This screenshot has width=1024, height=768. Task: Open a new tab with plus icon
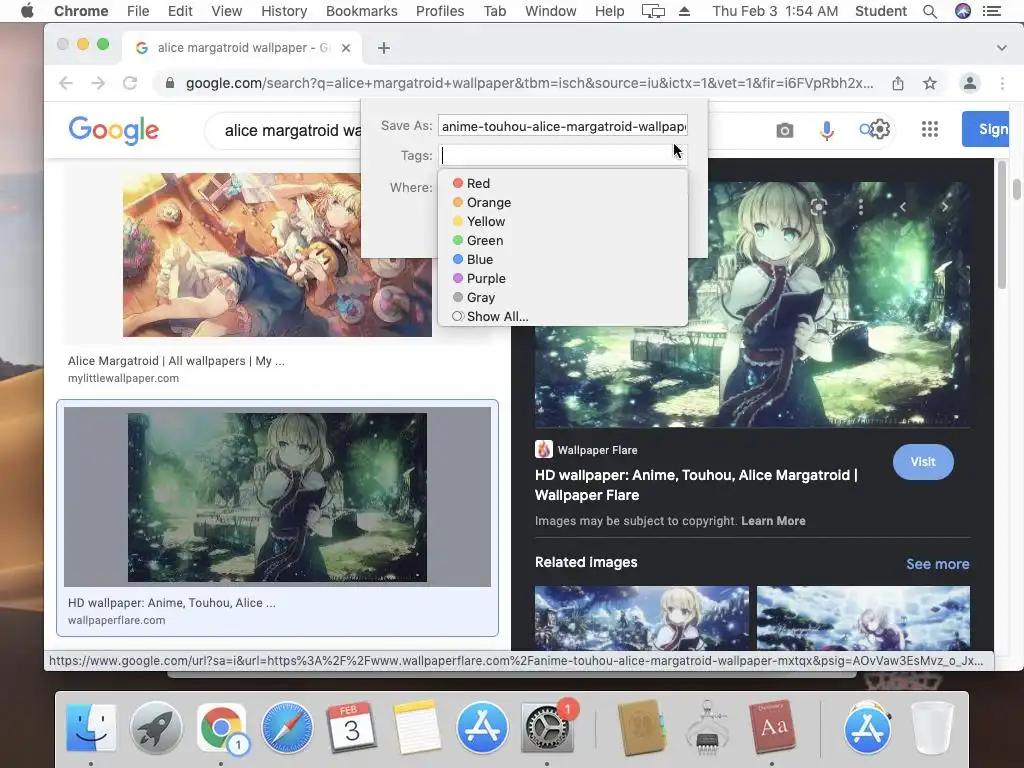point(384,48)
